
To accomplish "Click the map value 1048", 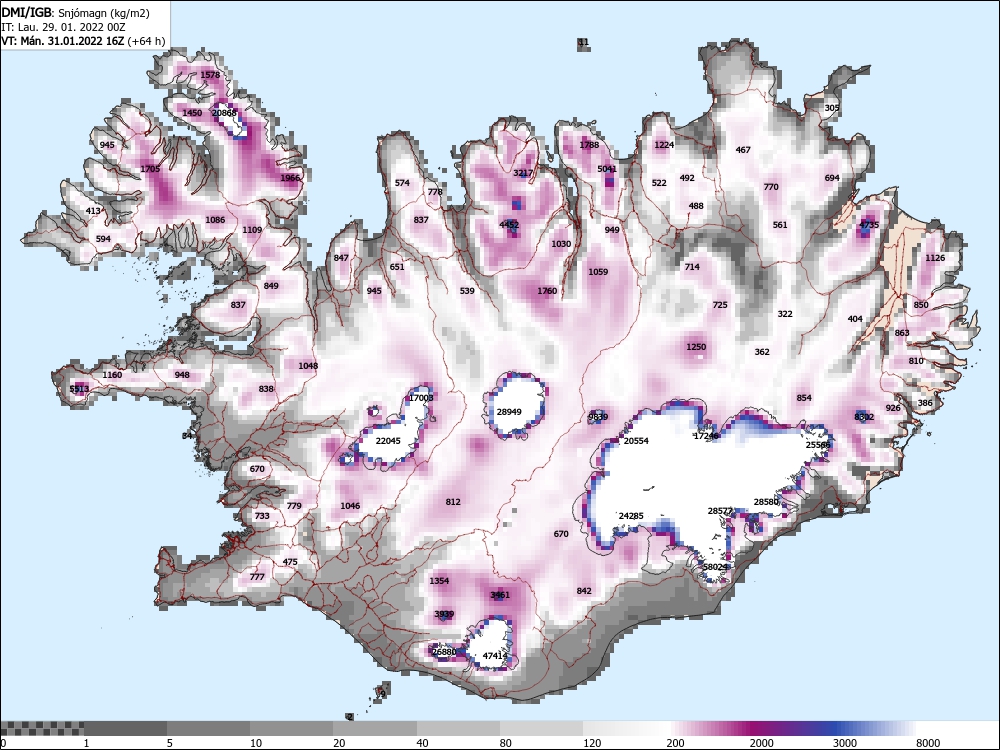I will [308, 366].
